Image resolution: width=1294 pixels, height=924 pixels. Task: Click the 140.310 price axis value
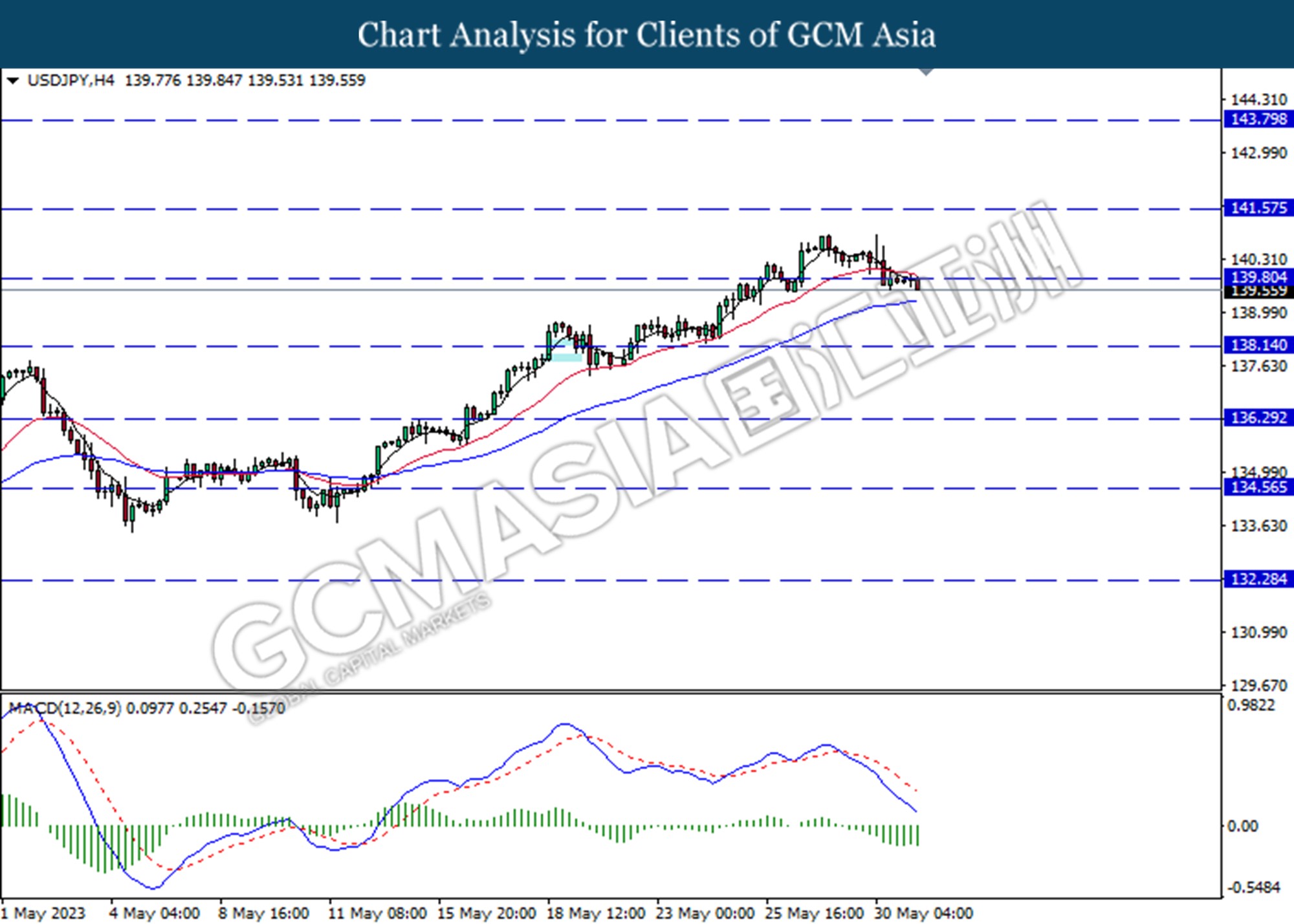coord(1258,259)
